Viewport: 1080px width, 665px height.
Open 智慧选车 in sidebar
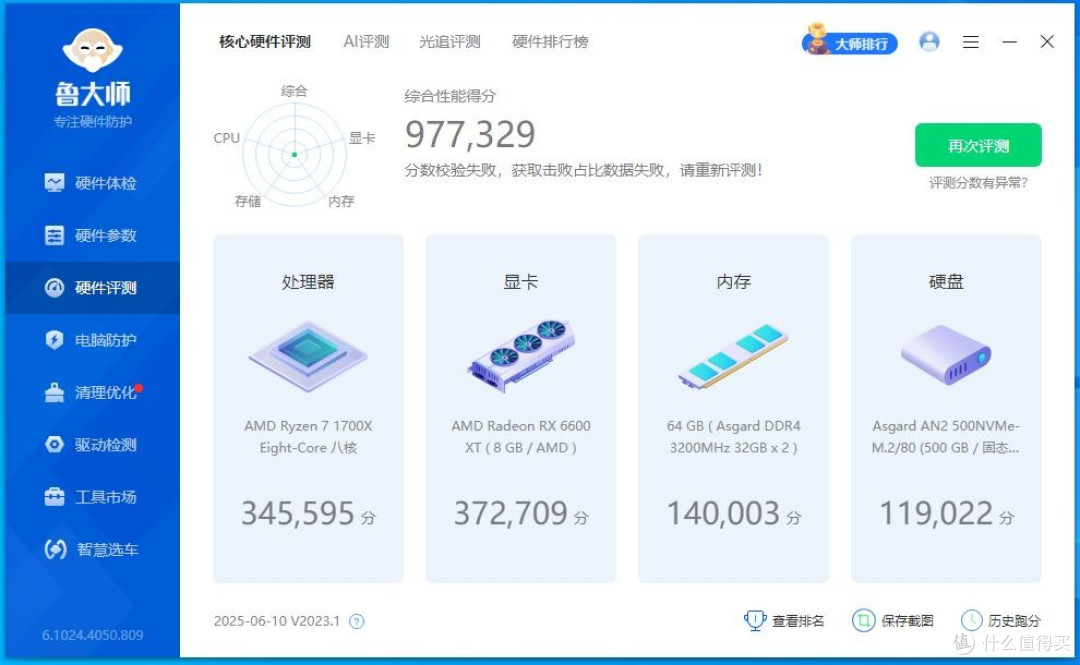(x=92, y=549)
